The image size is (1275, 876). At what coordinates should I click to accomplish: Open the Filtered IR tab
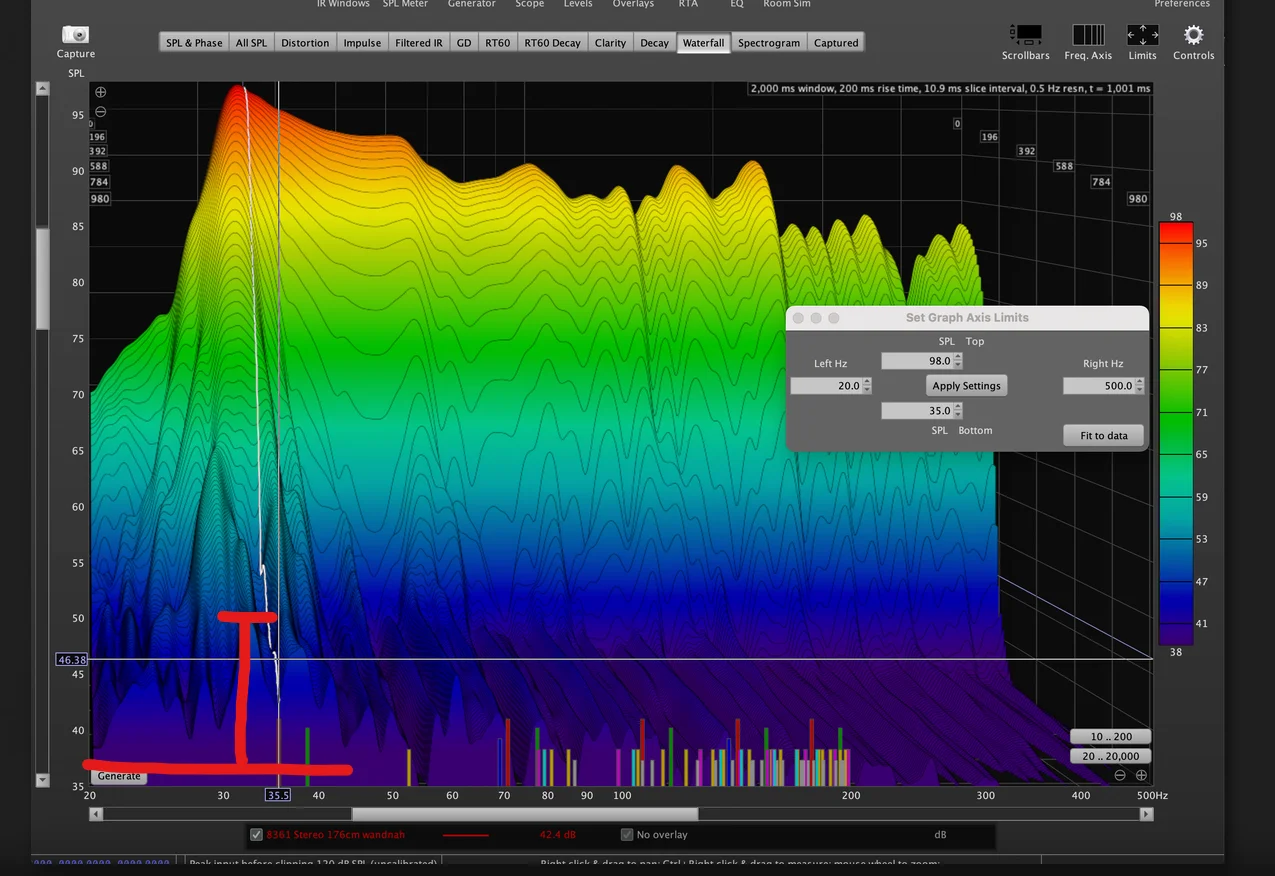tap(418, 43)
